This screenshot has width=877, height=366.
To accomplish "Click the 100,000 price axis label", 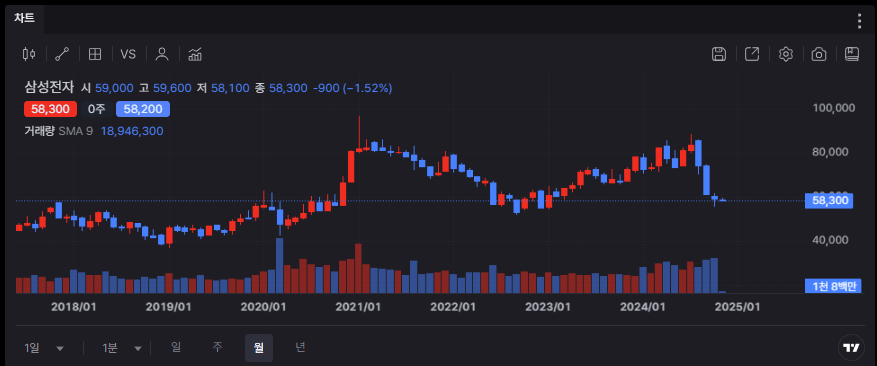I will [833, 108].
